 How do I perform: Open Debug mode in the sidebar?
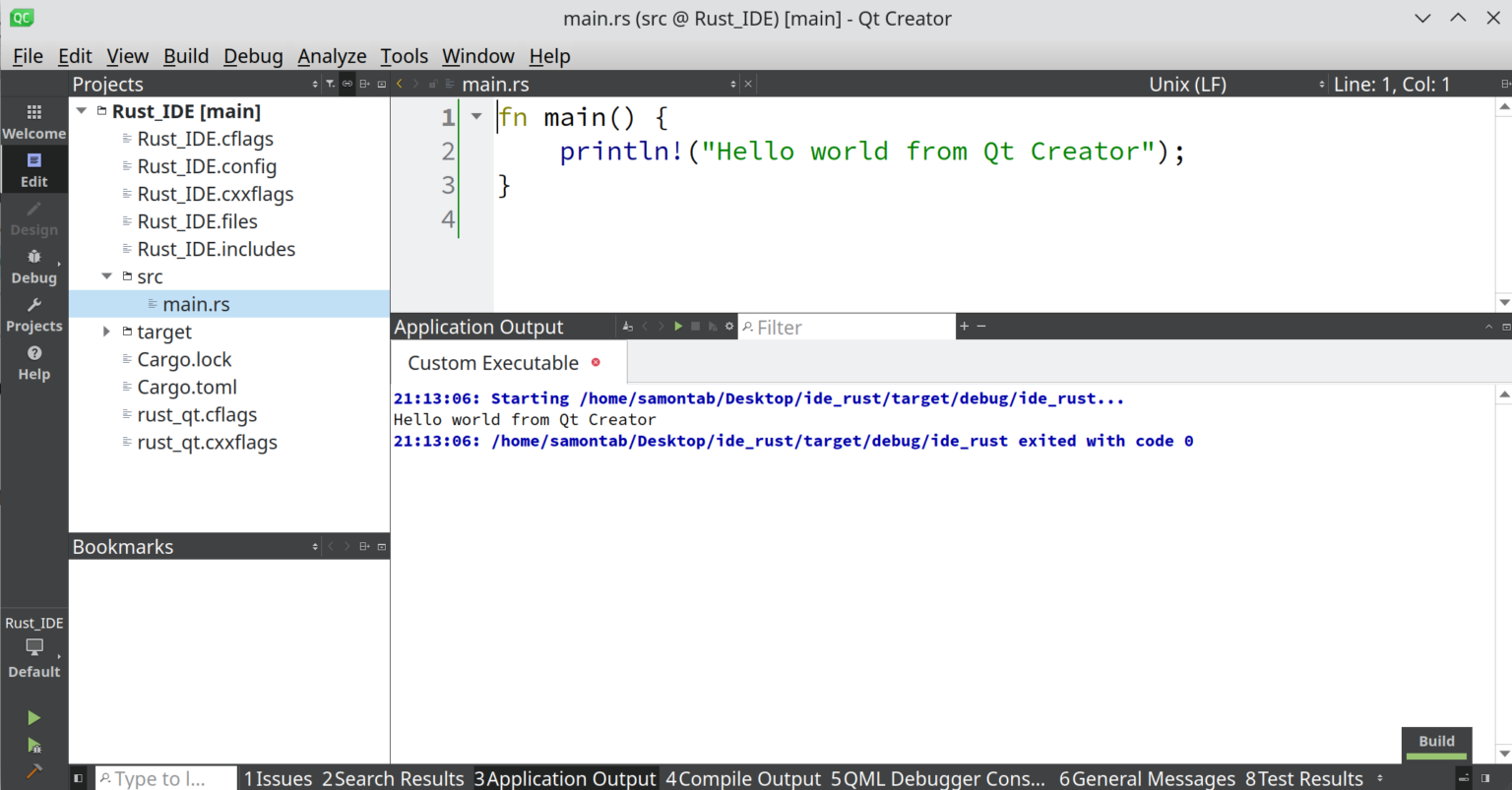[x=33, y=267]
